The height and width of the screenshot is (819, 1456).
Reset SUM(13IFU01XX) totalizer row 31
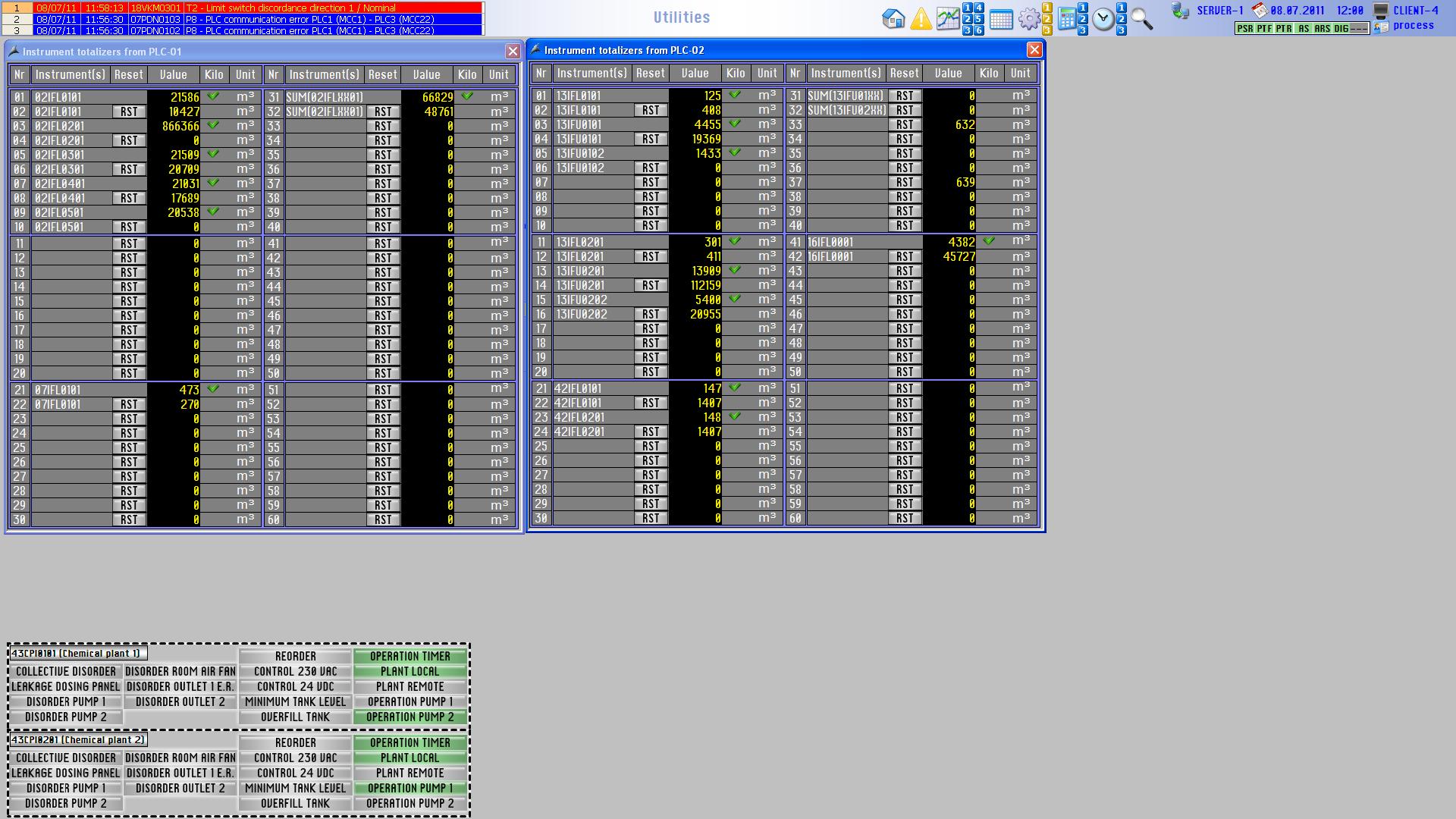tap(904, 96)
